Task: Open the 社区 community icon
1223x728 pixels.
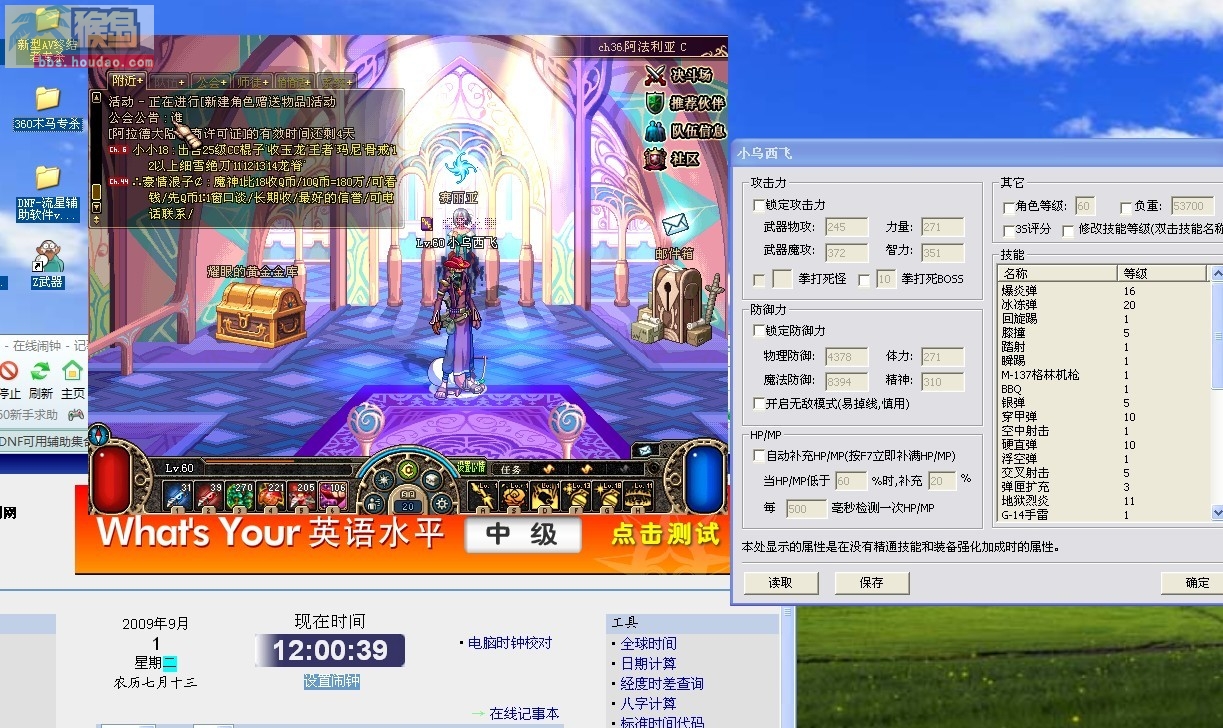Action: [655, 158]
